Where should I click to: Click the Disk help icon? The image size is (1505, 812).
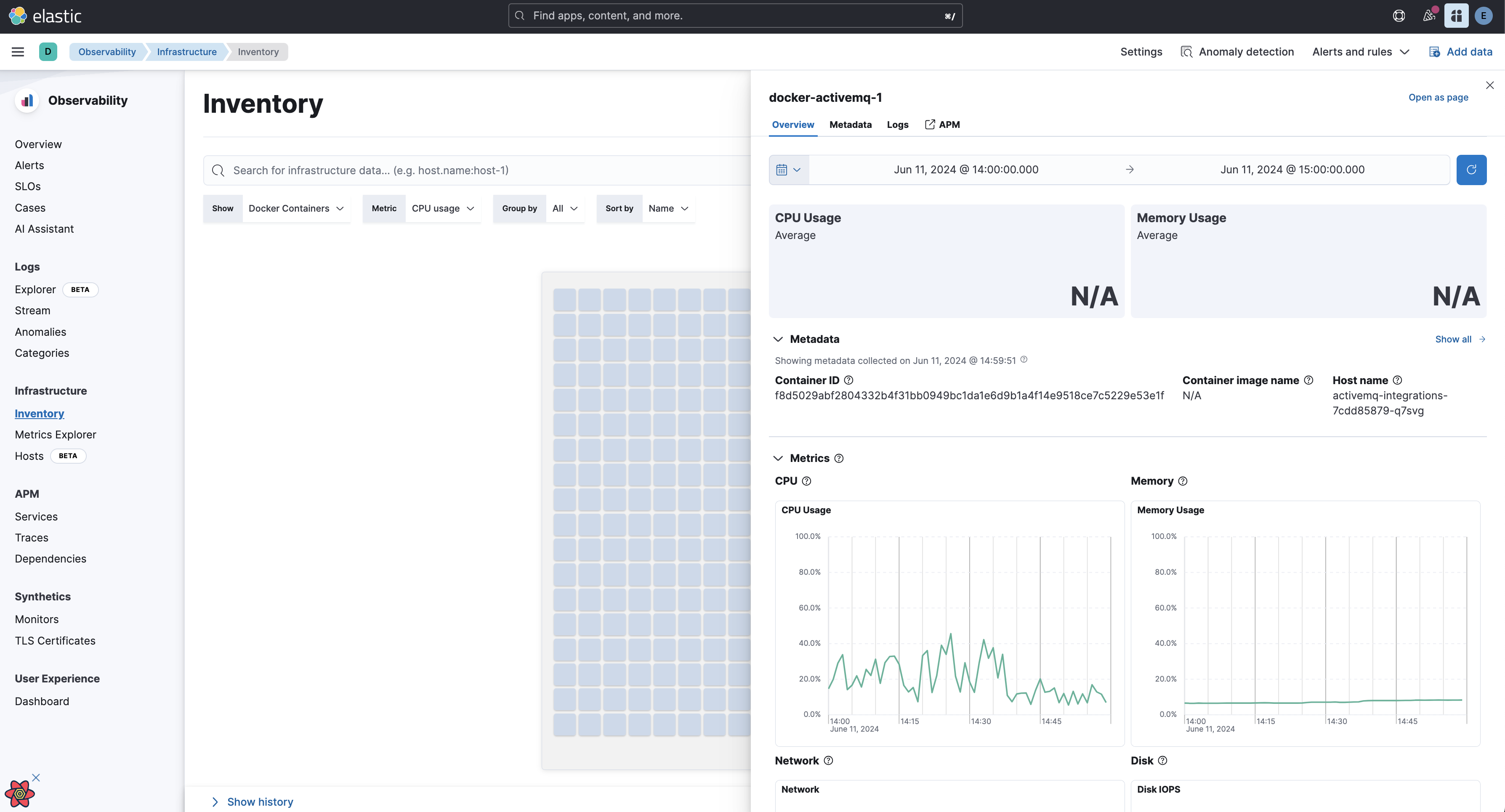coord(1163,761)
